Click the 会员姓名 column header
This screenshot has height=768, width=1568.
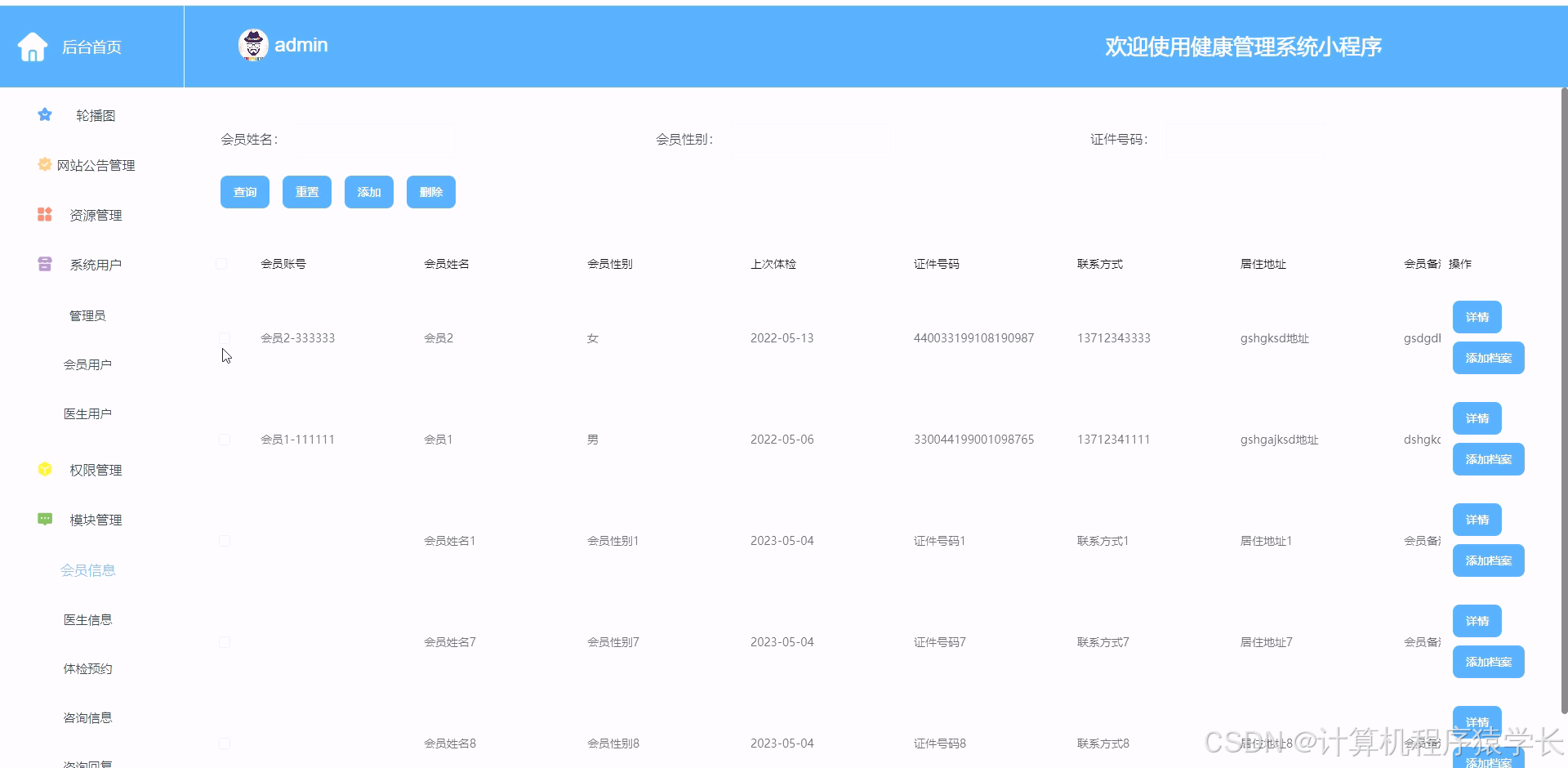tap(447, 264)
